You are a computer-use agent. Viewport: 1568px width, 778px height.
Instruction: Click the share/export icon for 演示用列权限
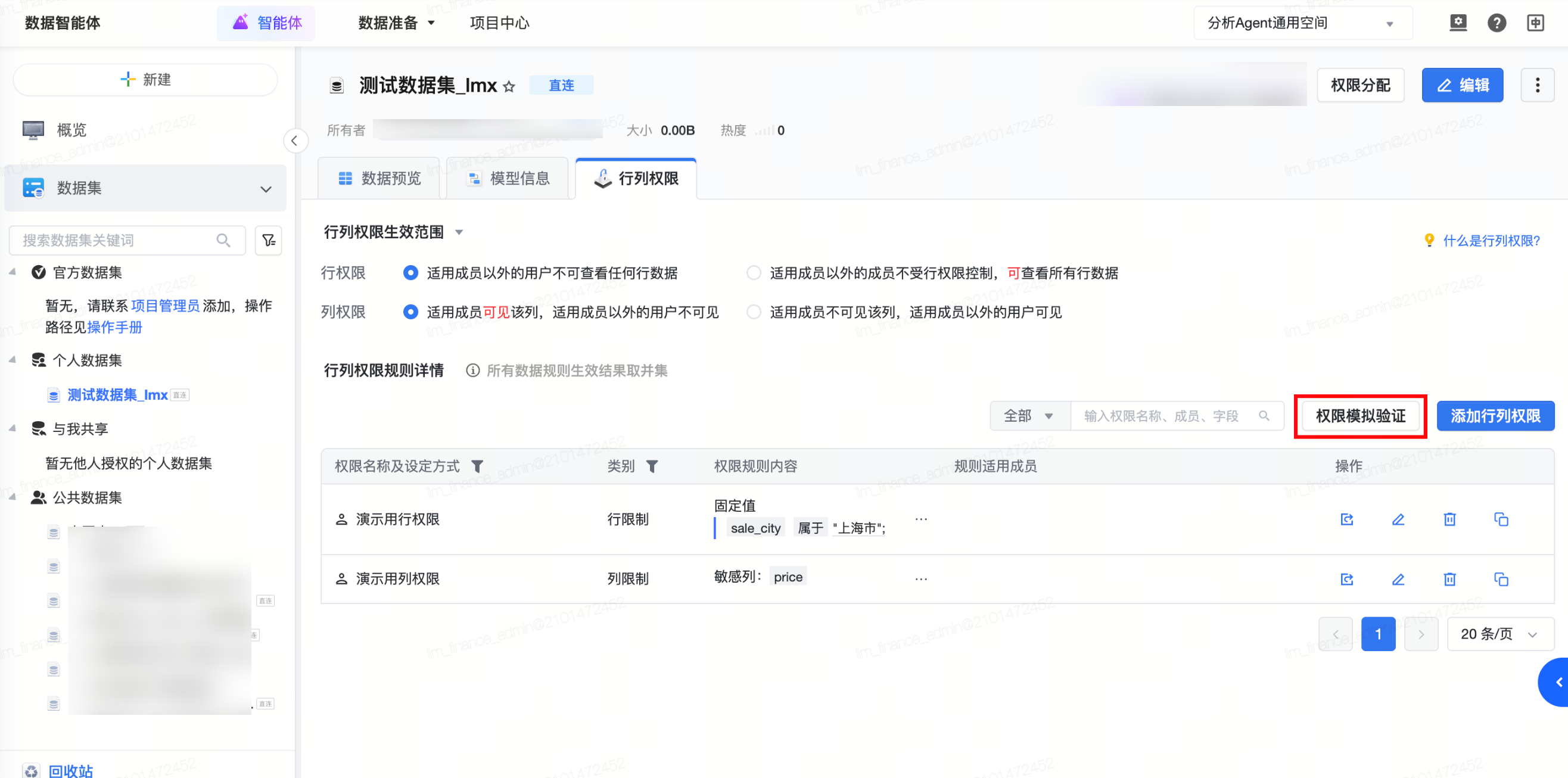coord(1346,579)
